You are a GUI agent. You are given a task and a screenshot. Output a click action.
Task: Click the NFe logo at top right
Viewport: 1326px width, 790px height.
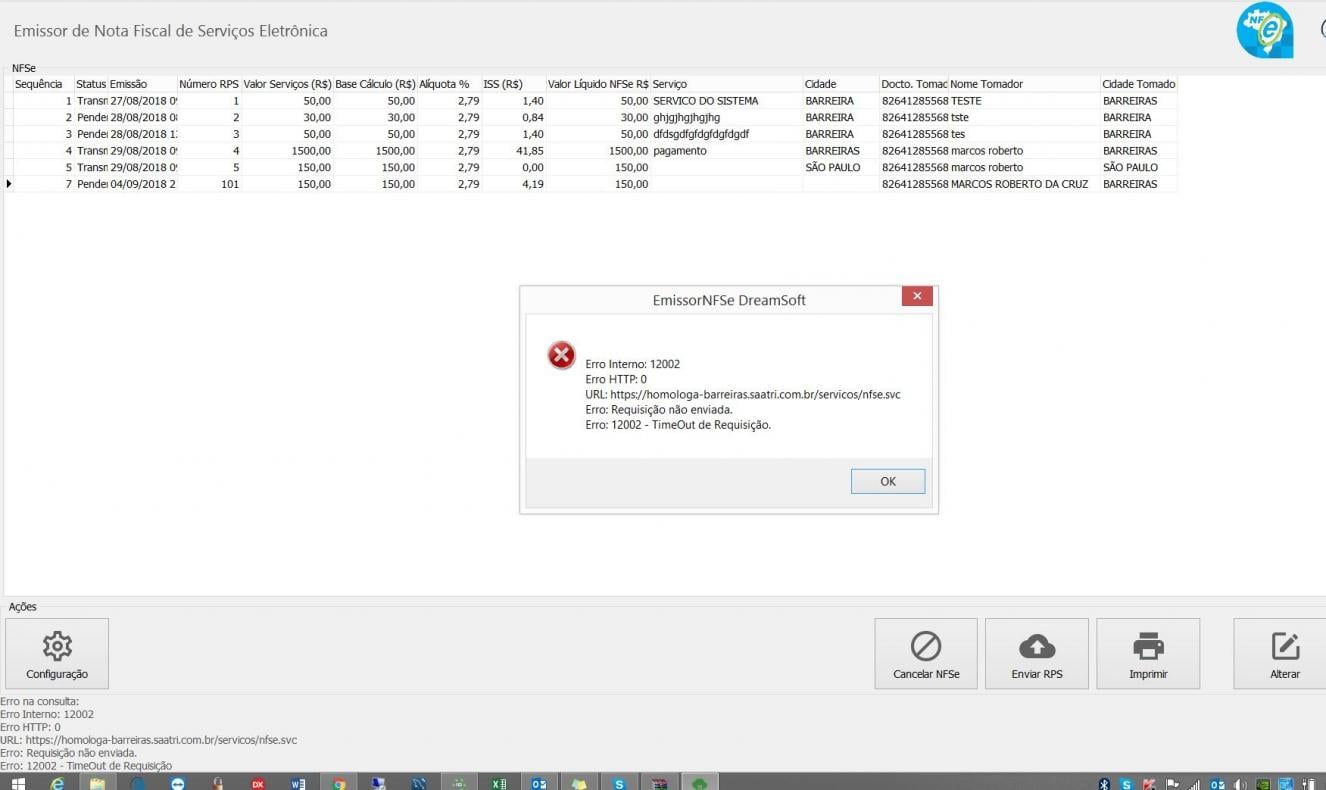tap(1264, 30)
